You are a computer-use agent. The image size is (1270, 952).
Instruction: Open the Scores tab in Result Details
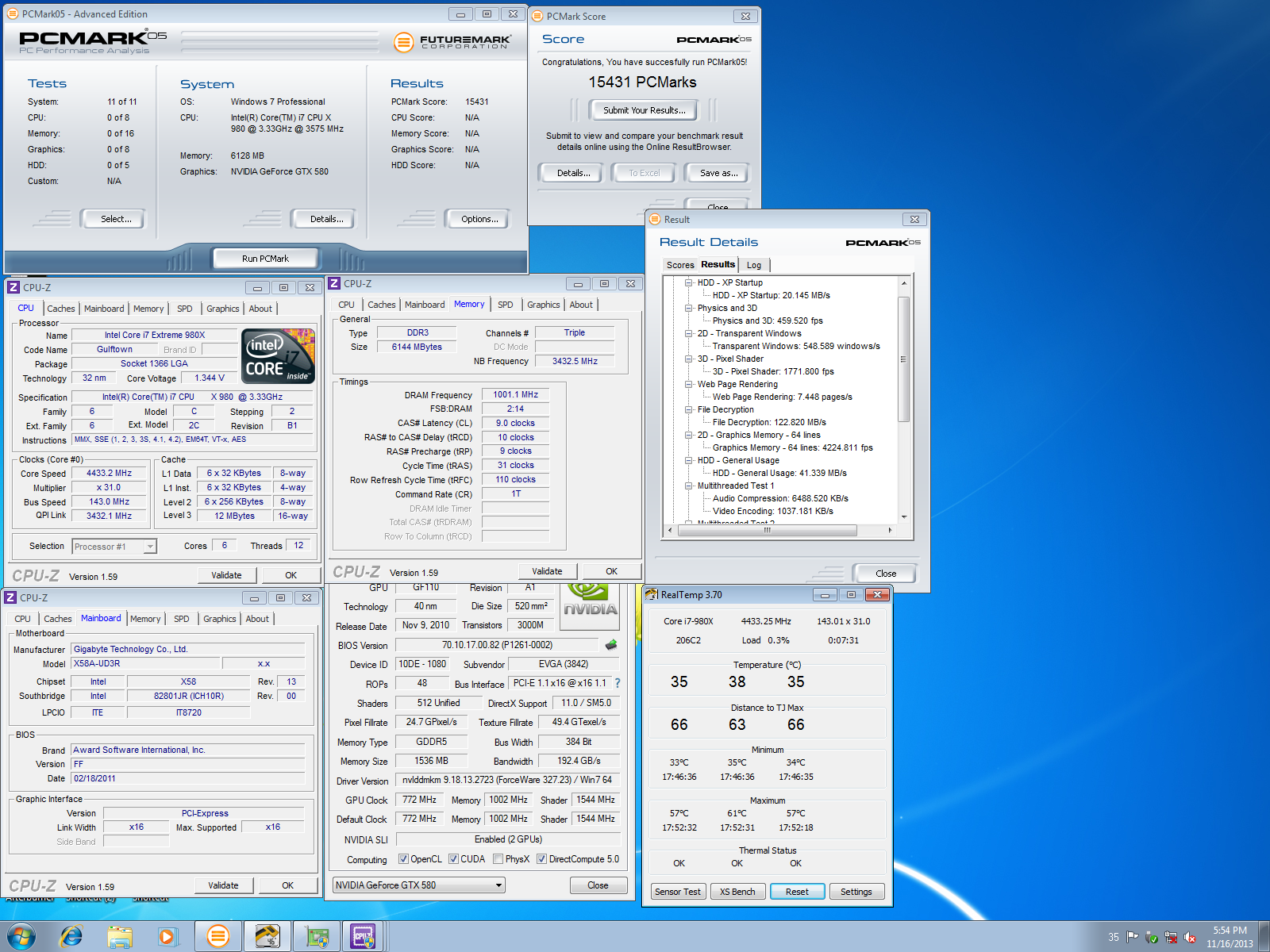tap(680, 265)
